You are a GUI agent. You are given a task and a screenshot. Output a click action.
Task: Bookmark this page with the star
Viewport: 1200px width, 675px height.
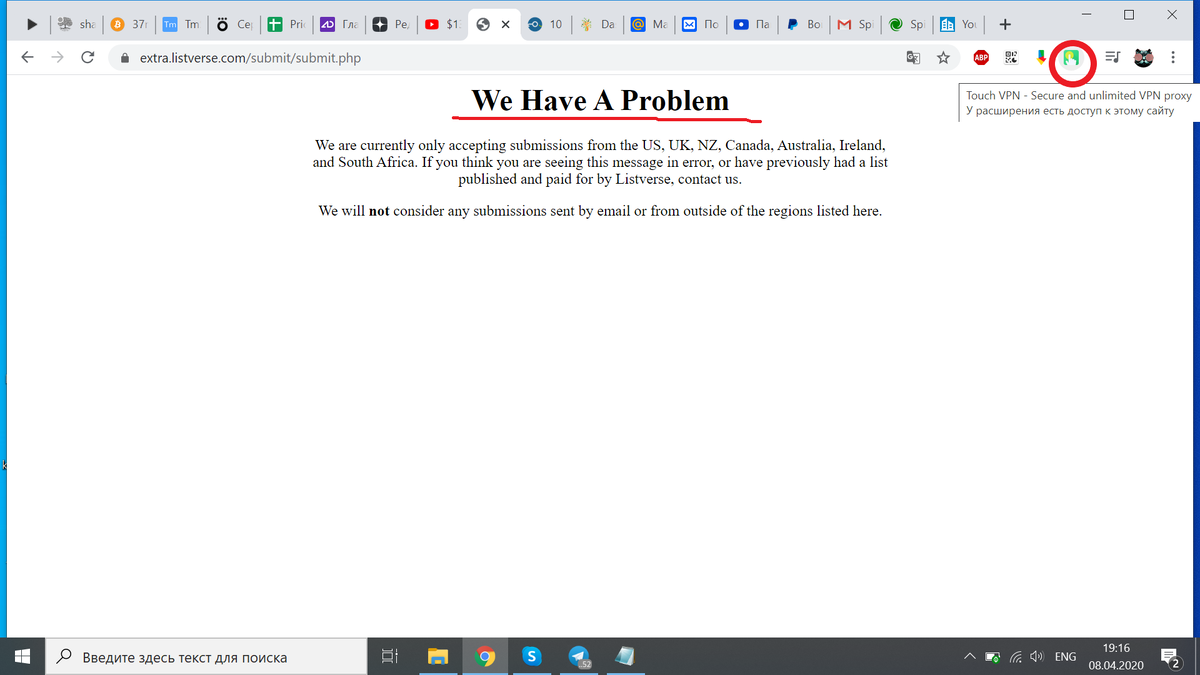(943, 58)
